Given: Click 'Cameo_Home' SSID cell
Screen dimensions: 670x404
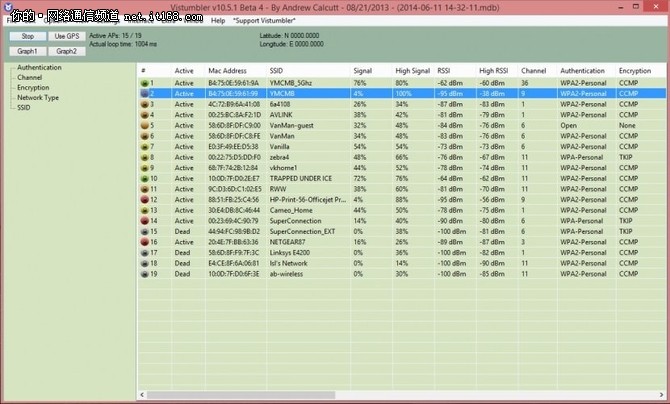Looking at the screenshot, I should click(x=291, y=210).
